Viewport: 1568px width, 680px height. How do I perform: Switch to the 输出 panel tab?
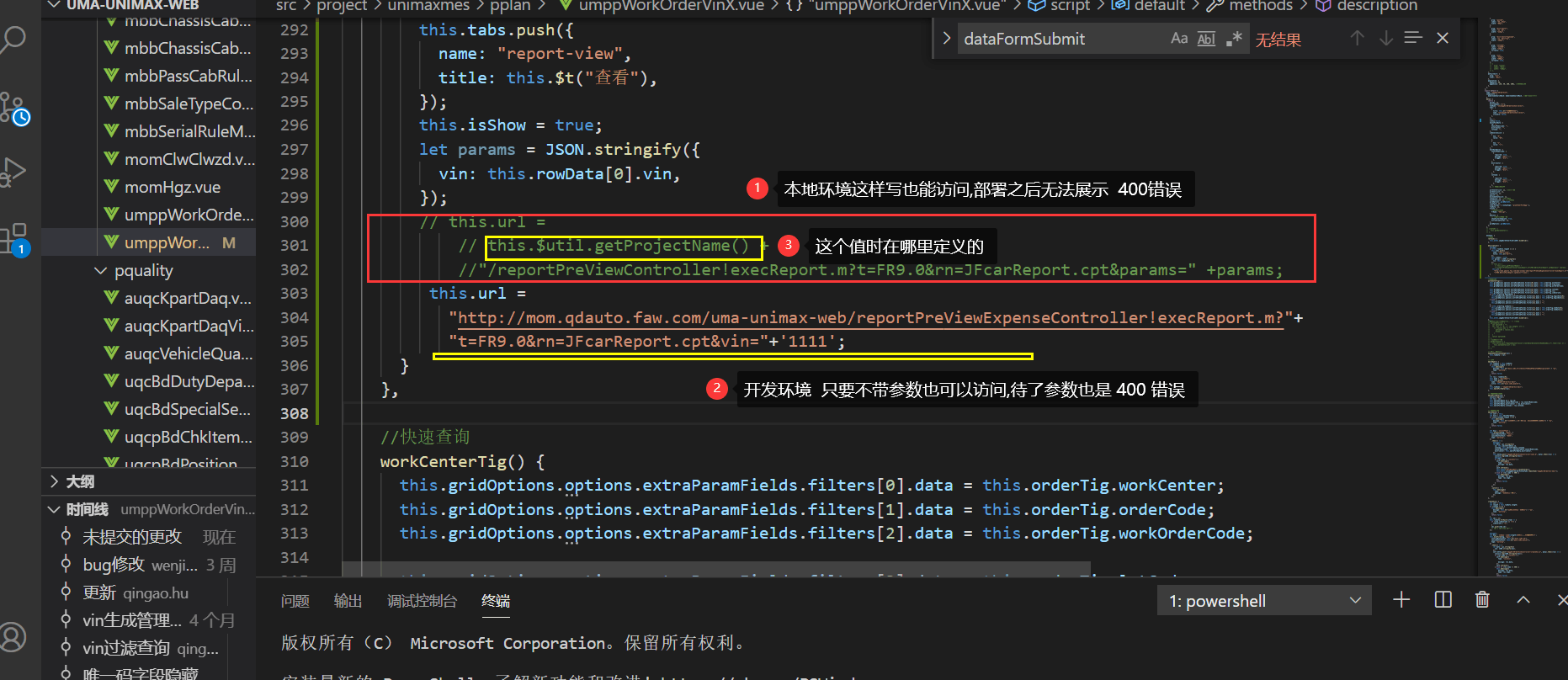pyautogui.click(x=348, y=601)
